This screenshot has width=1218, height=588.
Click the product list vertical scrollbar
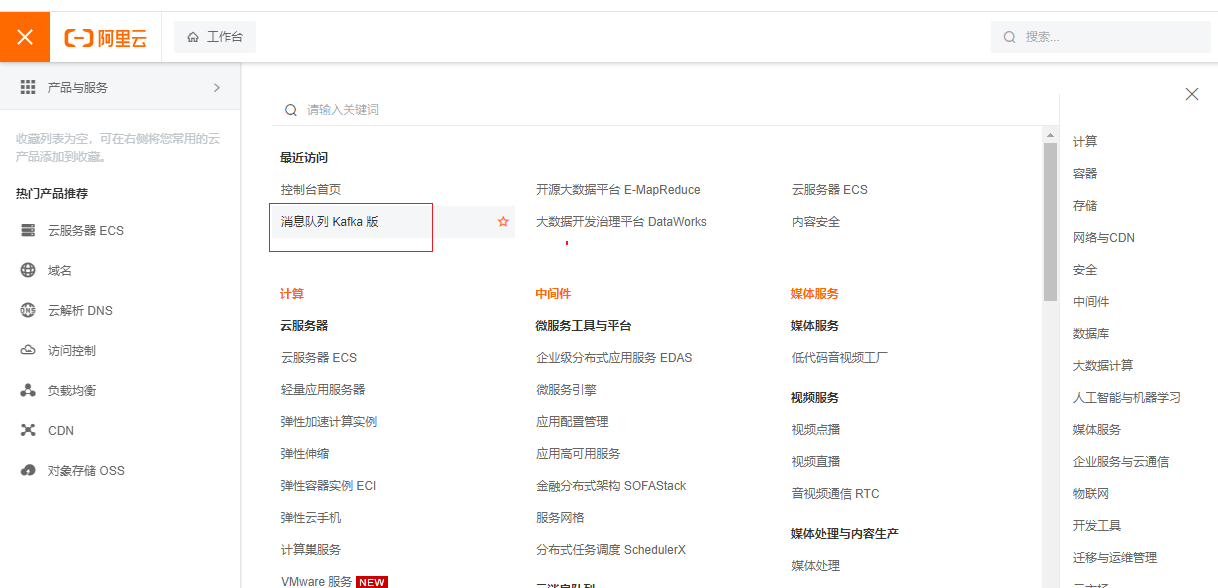pyautogui.click(x=1050, y=220)
